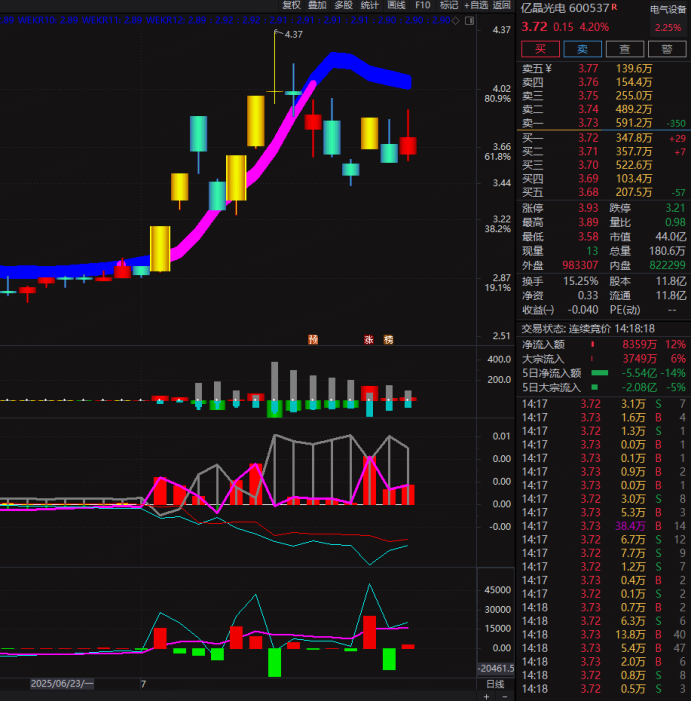
Task: Select the 画线 draw-line tool
Action: (x=396, y=5)
